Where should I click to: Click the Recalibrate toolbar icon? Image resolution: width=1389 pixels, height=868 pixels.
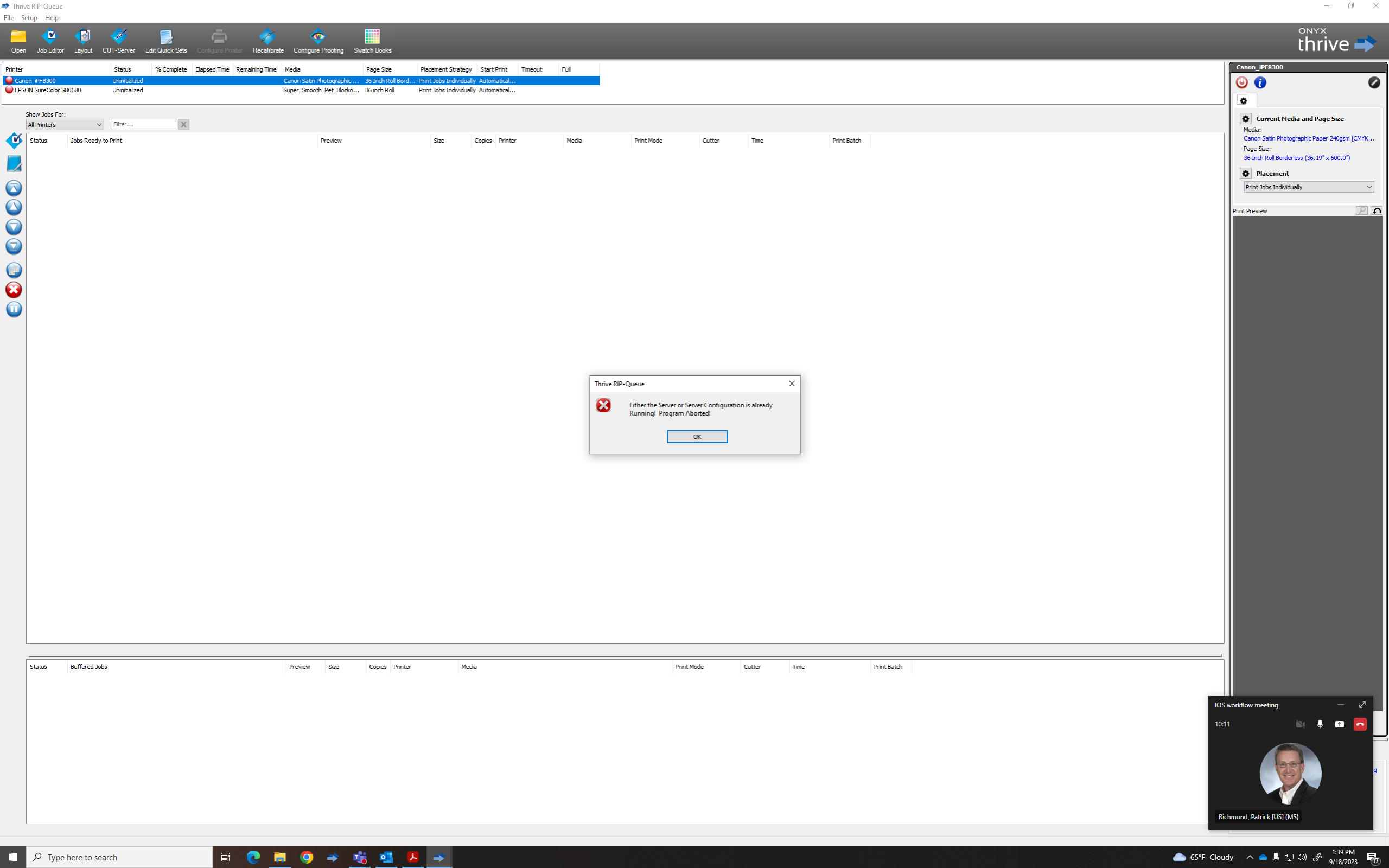[x=268, y=41]
